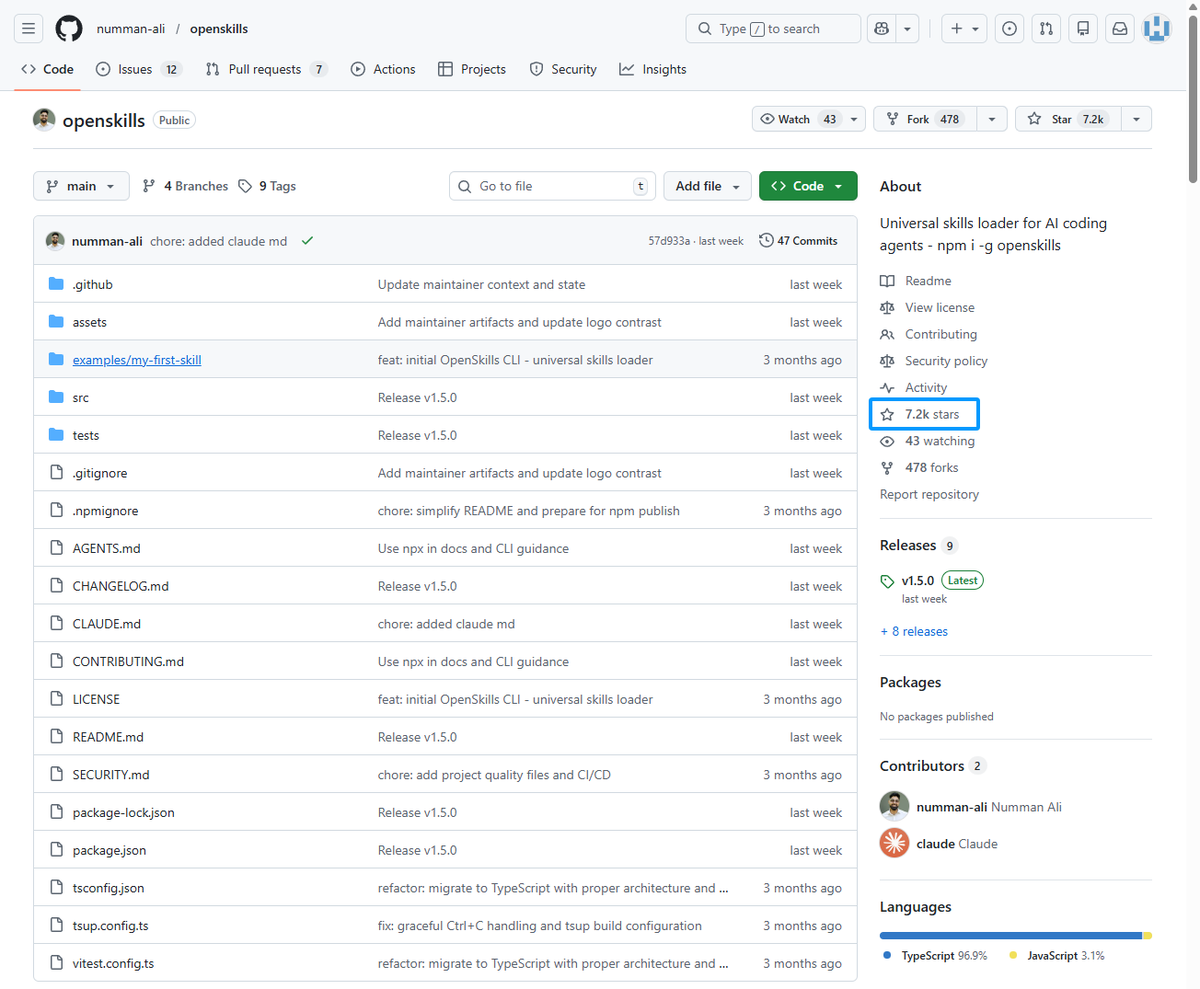
Task: Click the TypeScript language bar segment
Action: tap(1010, 936)
